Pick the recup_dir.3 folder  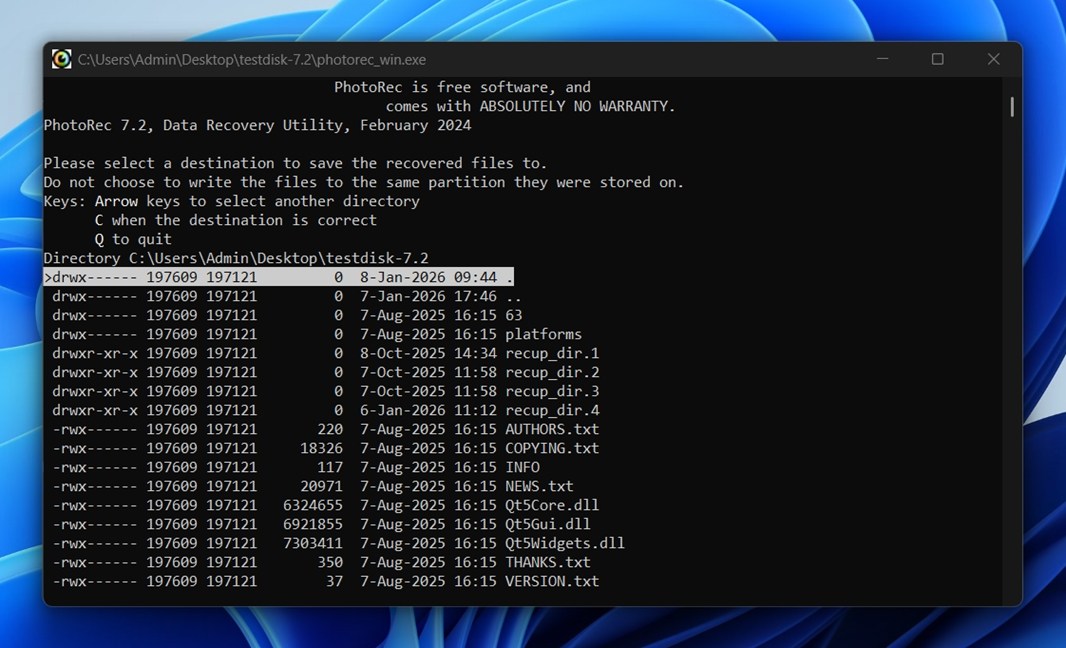(x=552, y=391)
